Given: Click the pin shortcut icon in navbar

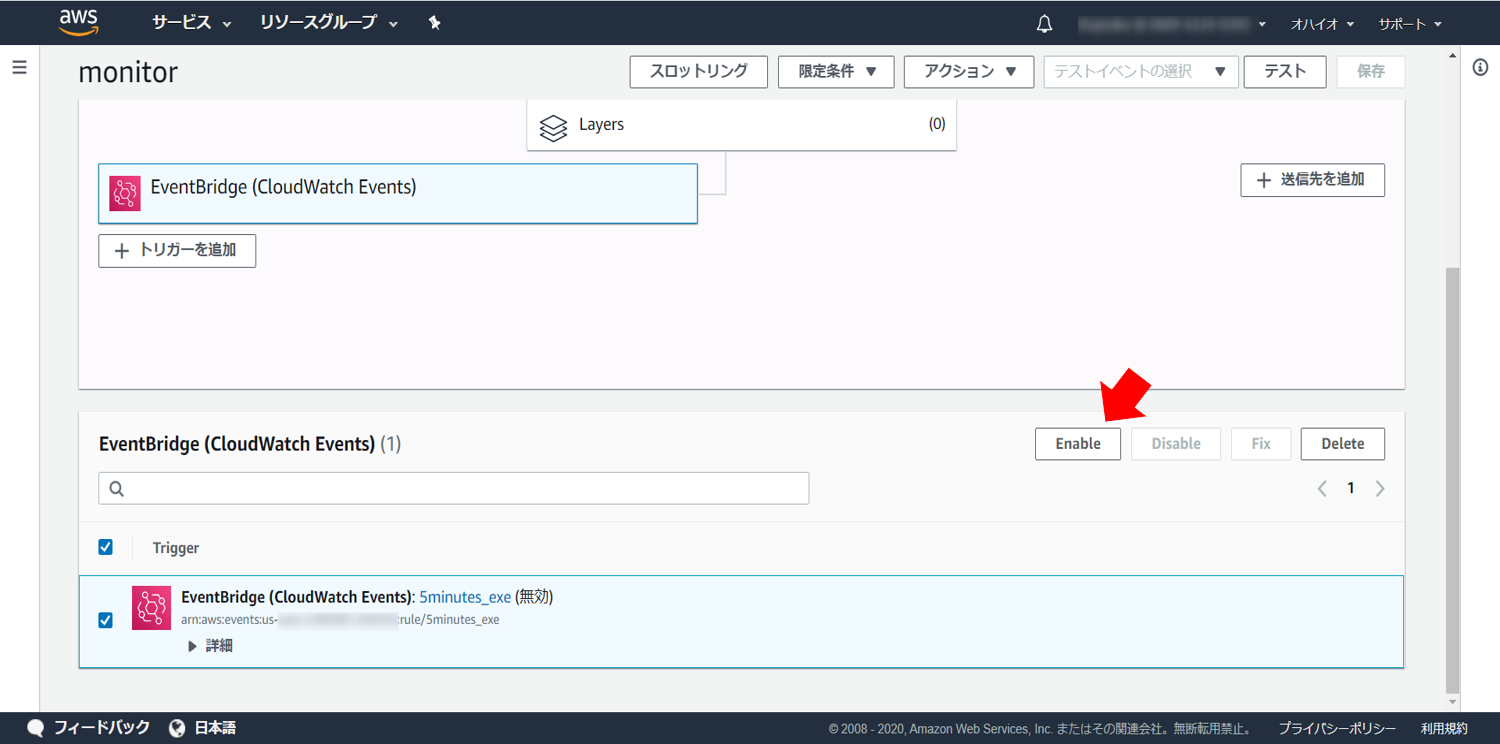Looking at the screenshot, I should tap(434, 23).
